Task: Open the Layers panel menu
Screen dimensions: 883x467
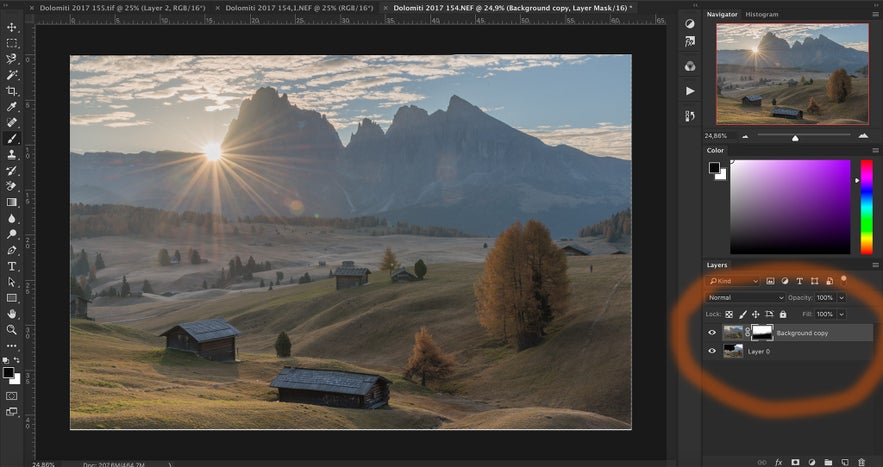Action: pyautogui.click(x=875, y=265)
